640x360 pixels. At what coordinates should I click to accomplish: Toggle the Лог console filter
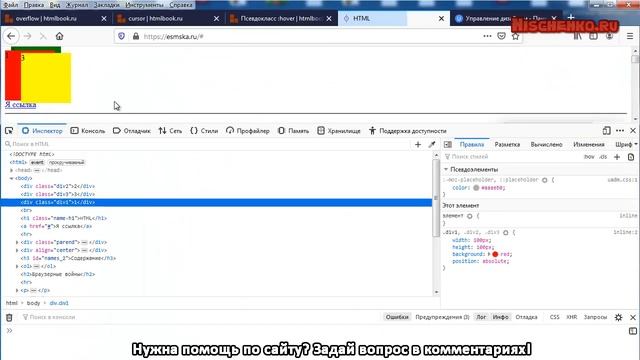tap(481, 317)
